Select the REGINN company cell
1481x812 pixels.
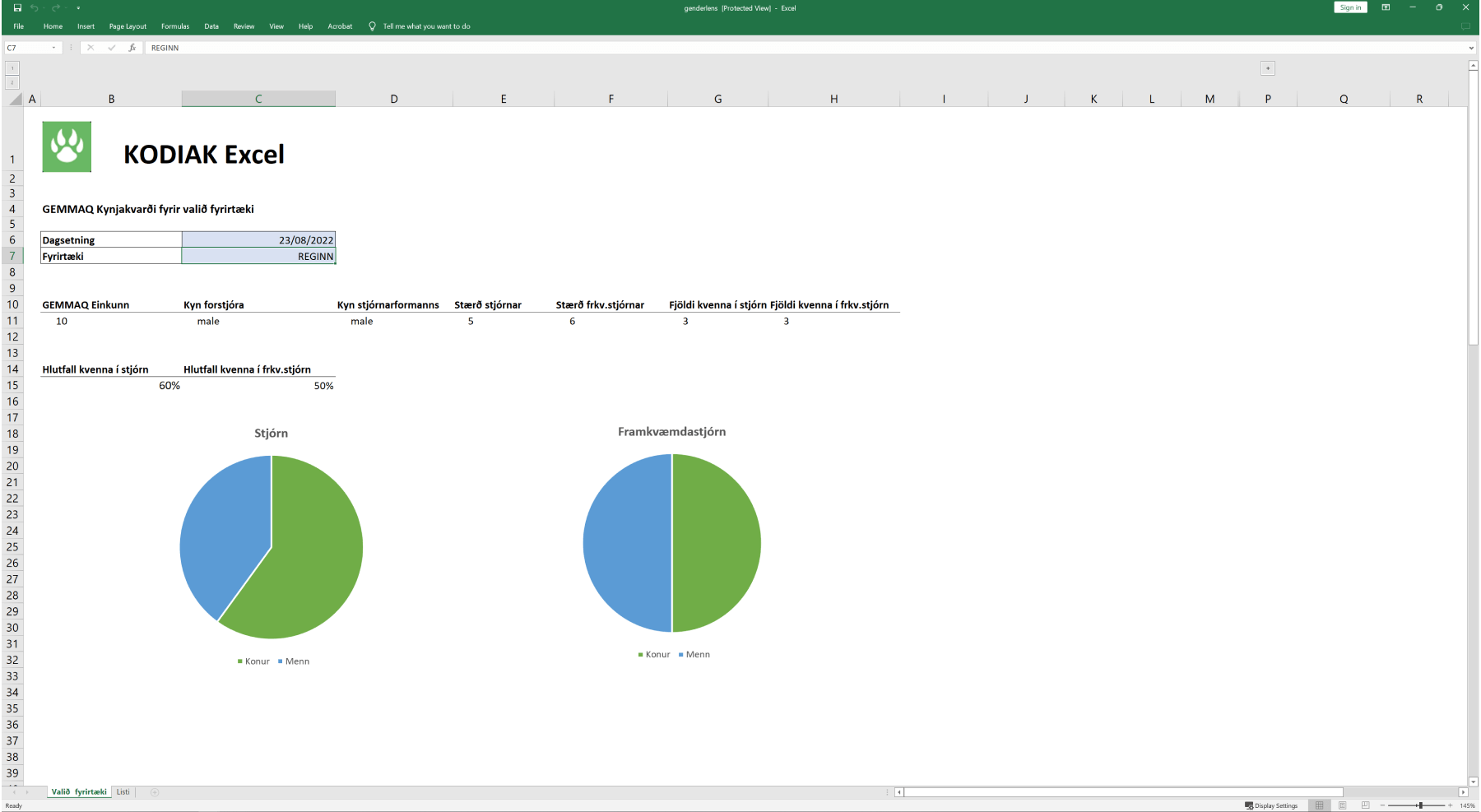pyautogui.click(x=258, y=256)
